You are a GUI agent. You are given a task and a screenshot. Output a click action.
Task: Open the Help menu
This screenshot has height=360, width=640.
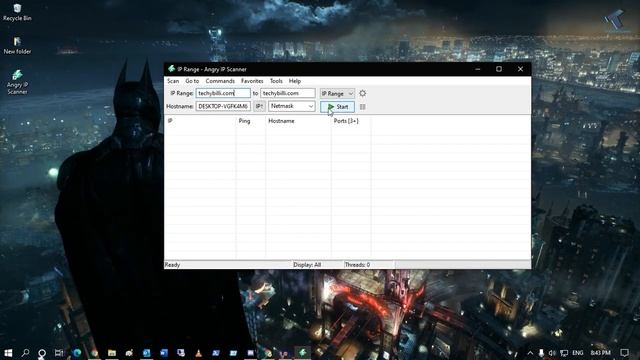pos(295,81)
